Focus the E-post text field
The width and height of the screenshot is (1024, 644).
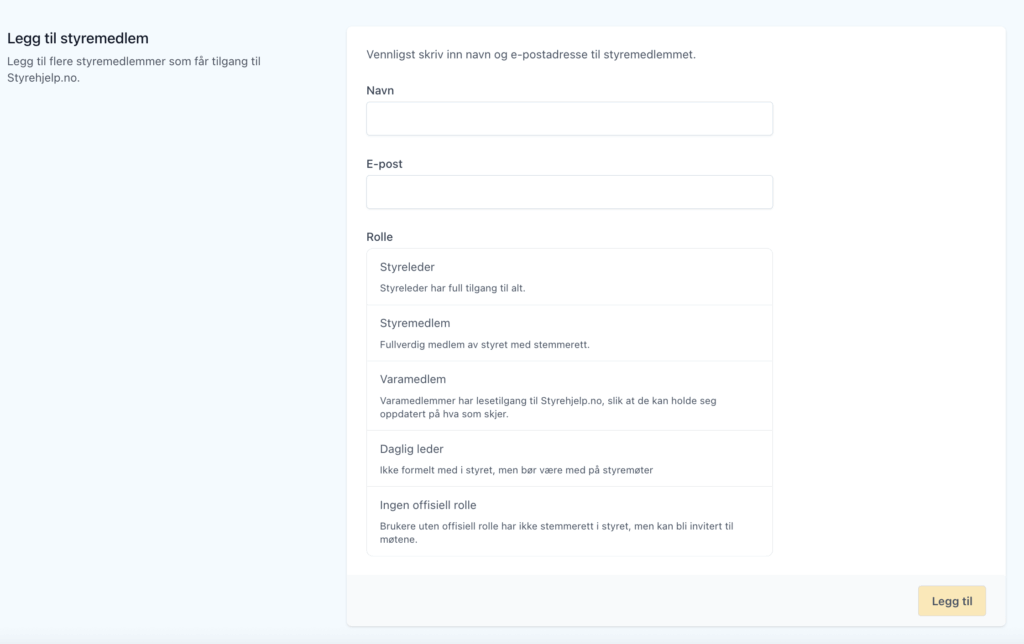tap(569, 192)
